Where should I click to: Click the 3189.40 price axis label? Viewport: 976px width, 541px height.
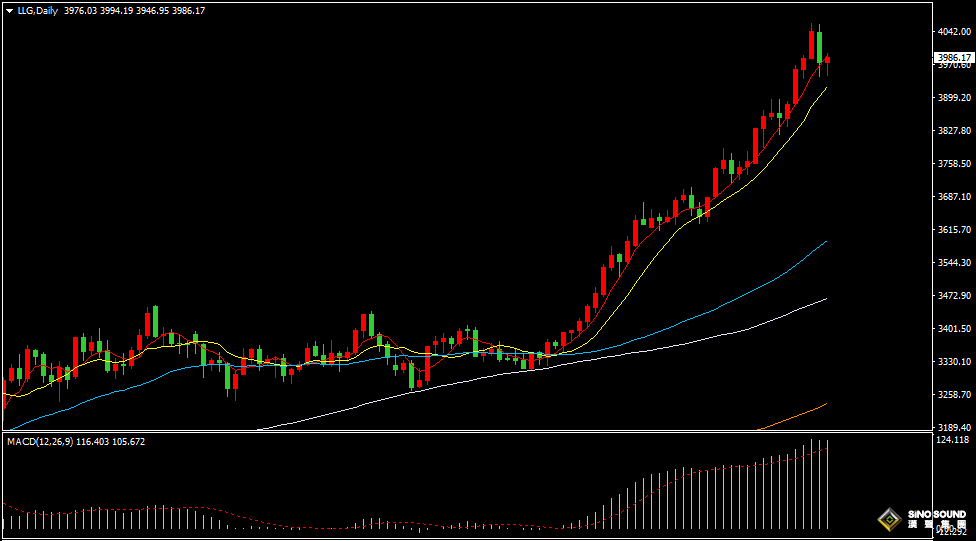953,427
